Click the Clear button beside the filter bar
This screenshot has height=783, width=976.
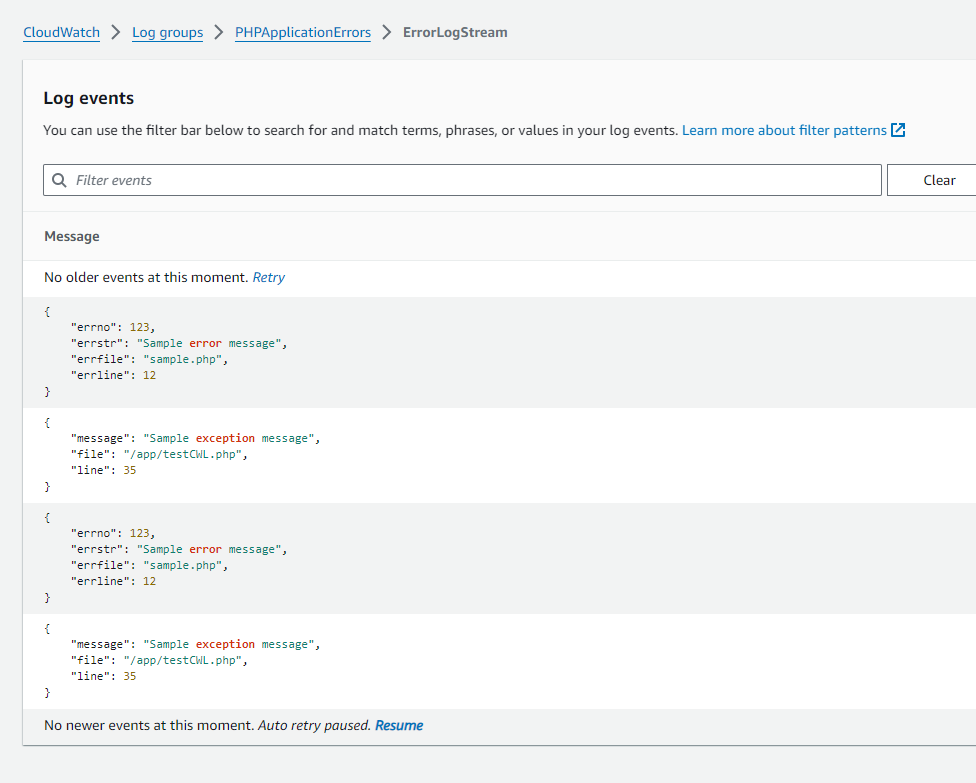tap(940, 180)
